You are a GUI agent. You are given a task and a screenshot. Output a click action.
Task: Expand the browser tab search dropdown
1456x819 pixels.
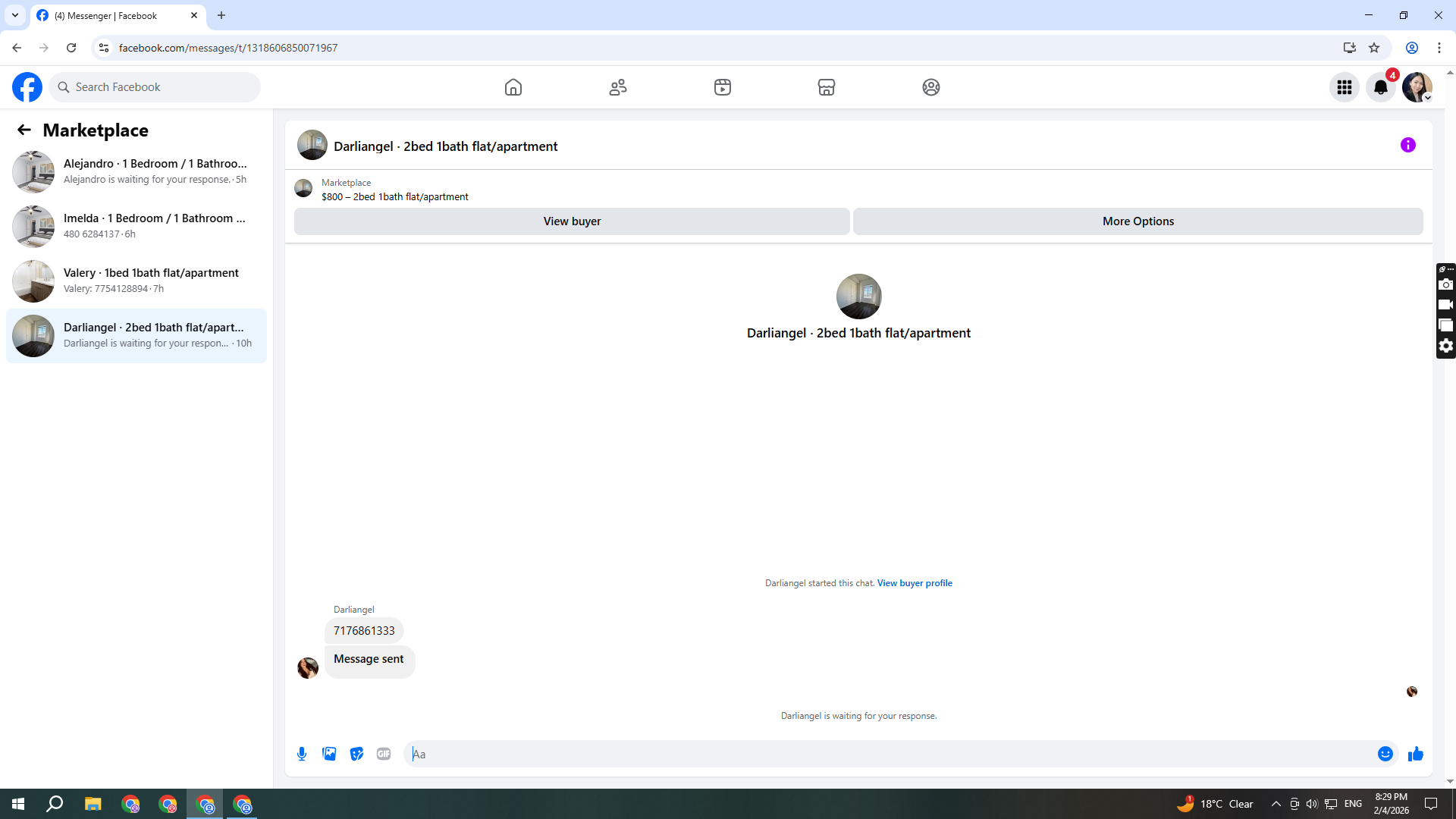pyautogui.click(x=14, y=15)
